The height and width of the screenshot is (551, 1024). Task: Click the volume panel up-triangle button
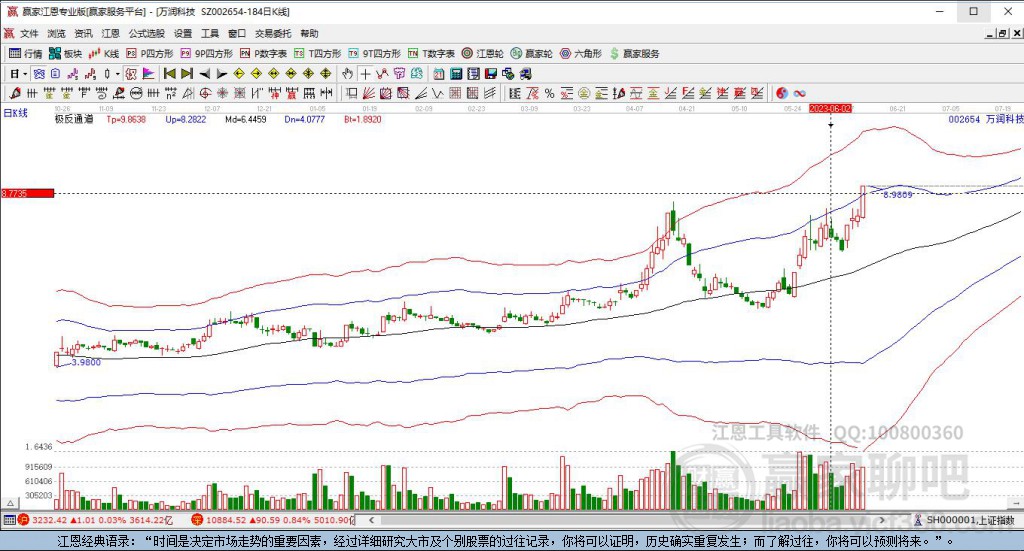pyautogui.click(x=10, y=504)
